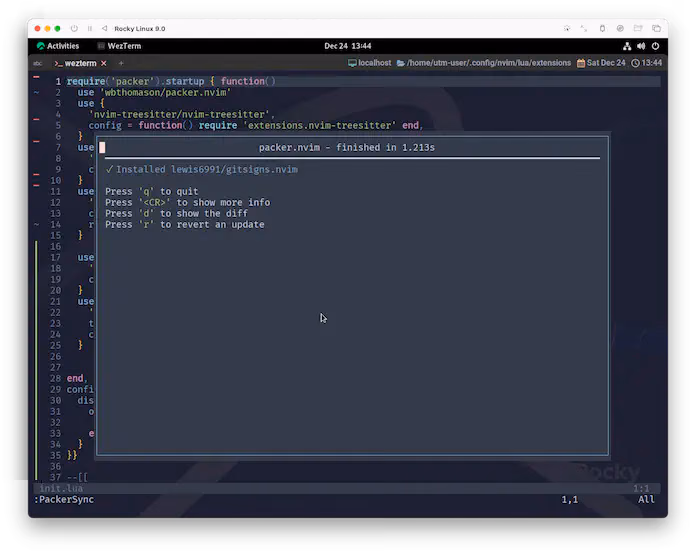Open the WezTerm application menu
Image resolution: width=696 pixels, height=555 pixels.
point(119,46)
